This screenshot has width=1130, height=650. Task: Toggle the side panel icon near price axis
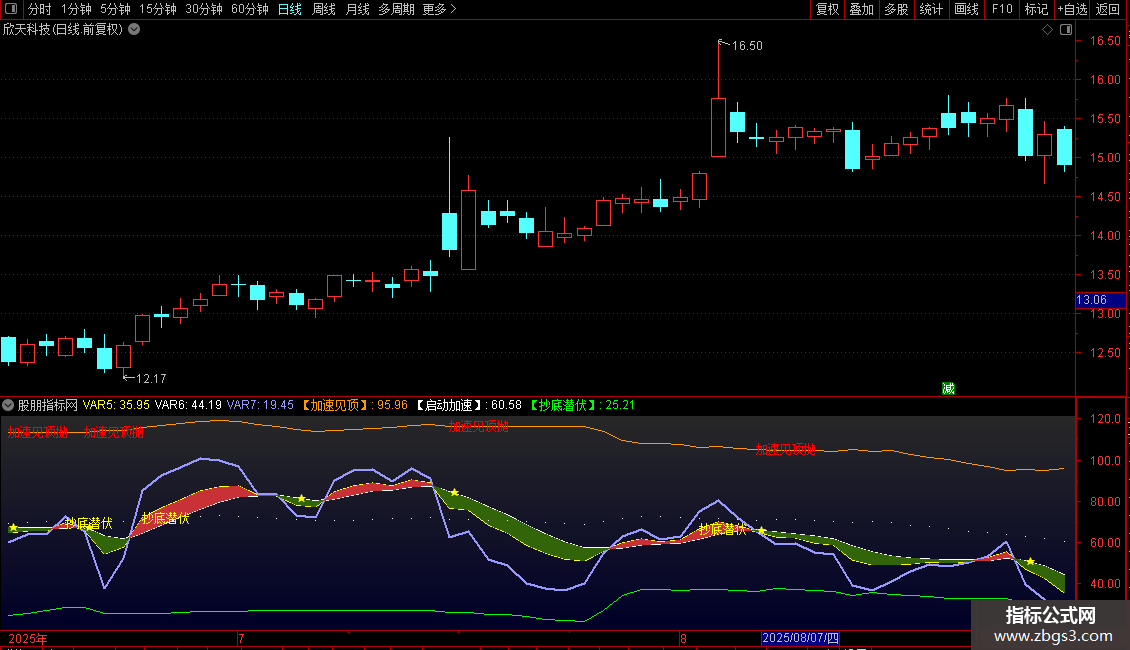1064,30
